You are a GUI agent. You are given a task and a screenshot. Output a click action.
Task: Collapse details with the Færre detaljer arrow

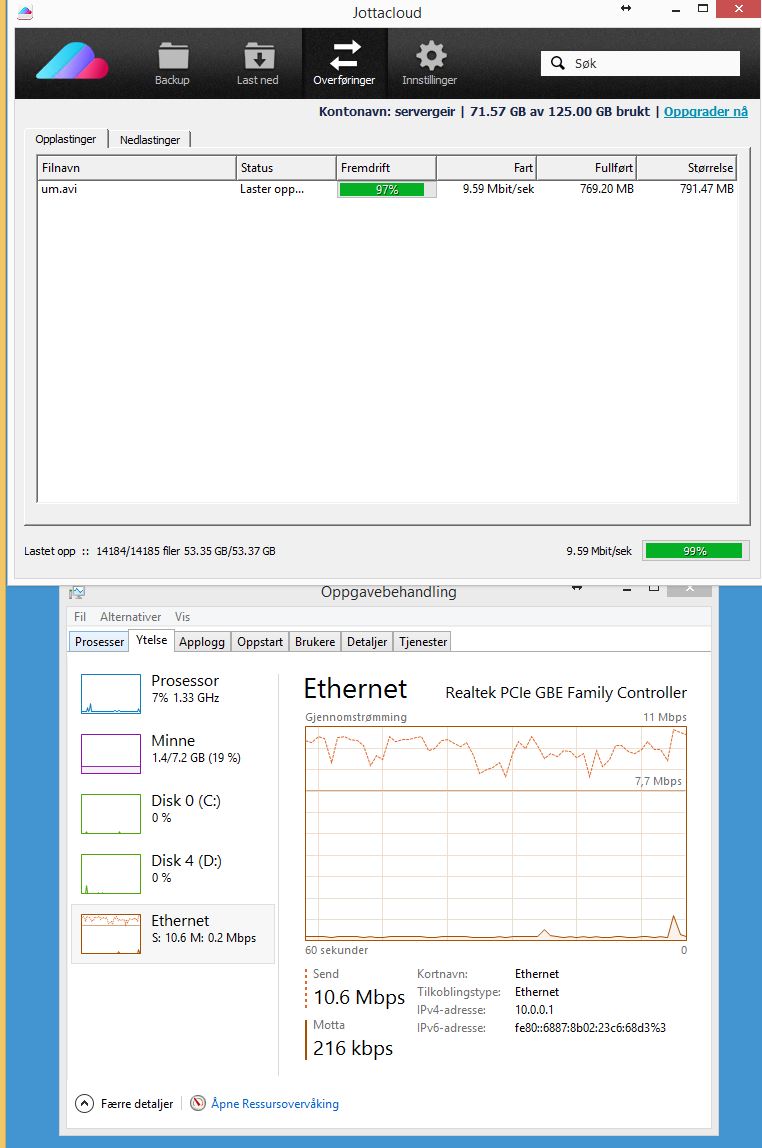click(84, 1103)
